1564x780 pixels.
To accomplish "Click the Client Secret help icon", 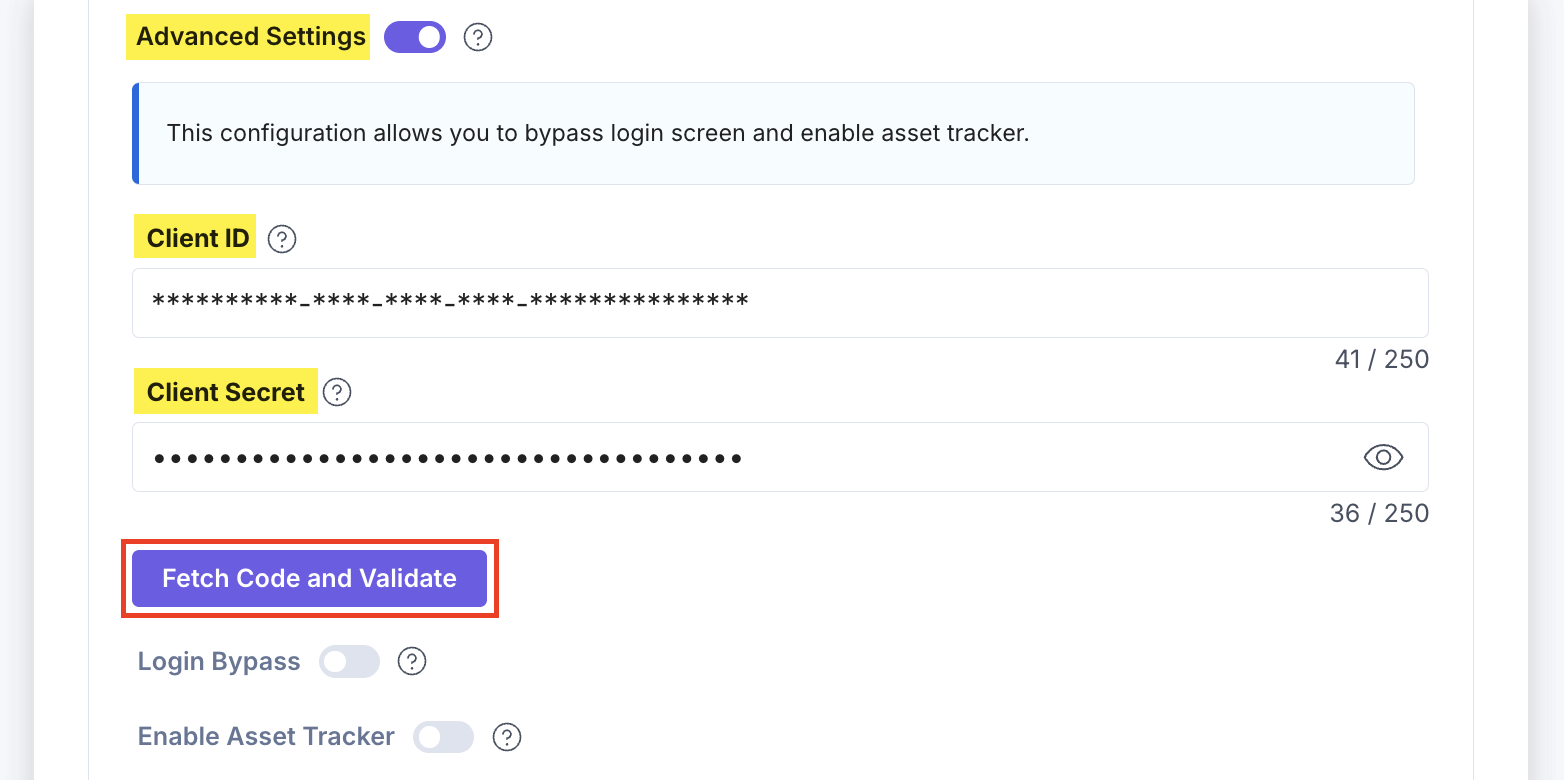I will [x=337, y=392].
